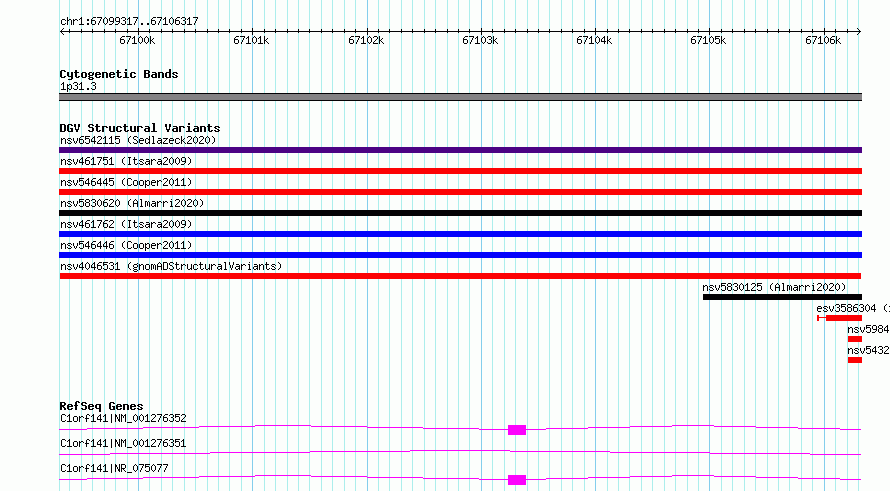Viewport: 890px width, 491px height.
Task: Click the esv3586304 red variant bar
Action: pyautogui.click(x=839, y=318)
